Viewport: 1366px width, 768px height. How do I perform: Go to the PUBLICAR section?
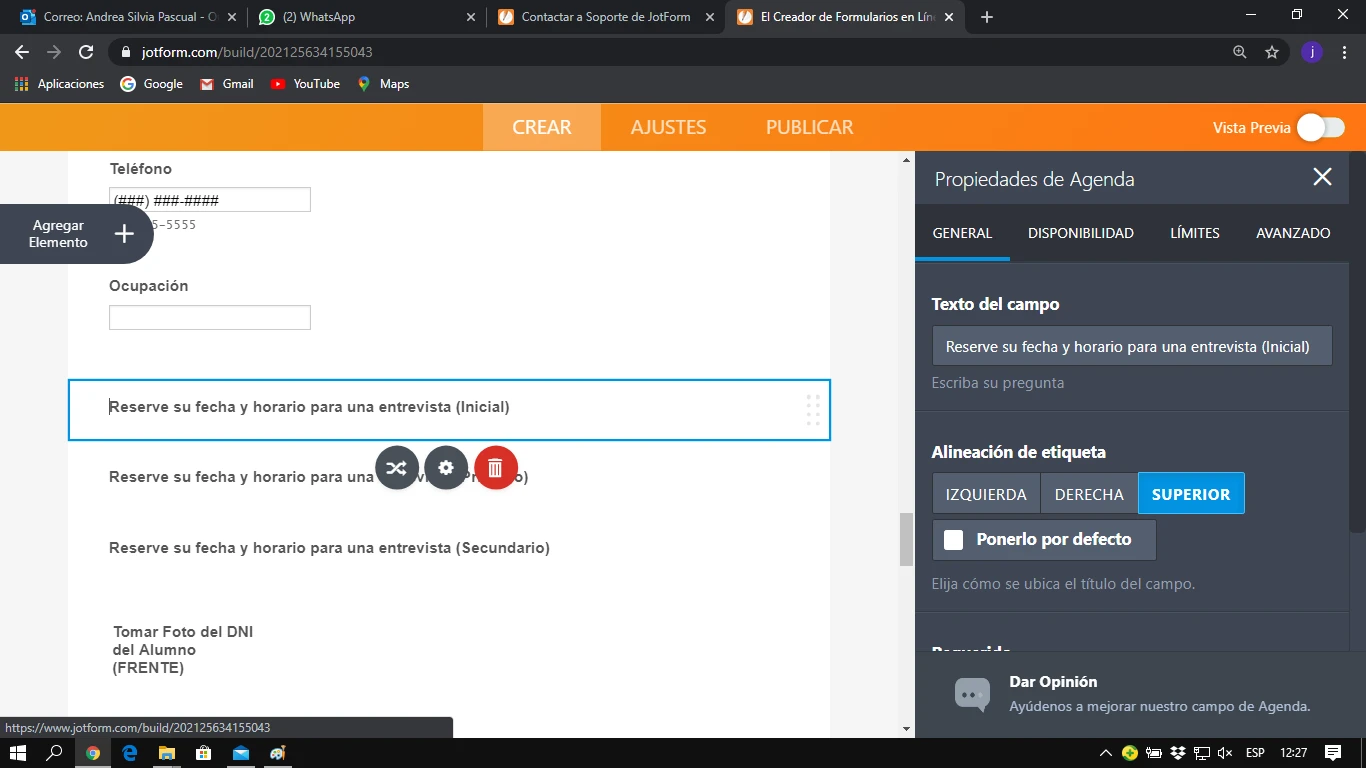click(809, 127)
